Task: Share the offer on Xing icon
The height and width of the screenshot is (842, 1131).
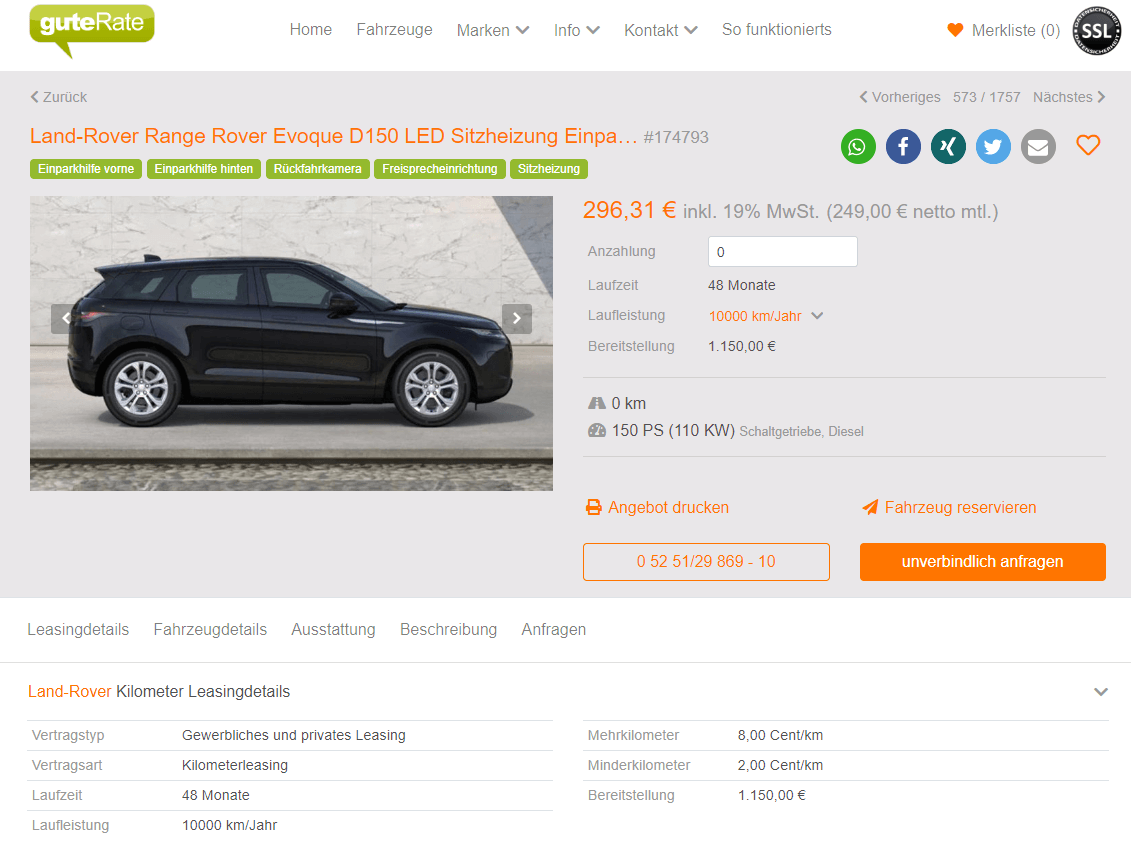Action: [x=948, y=146]
